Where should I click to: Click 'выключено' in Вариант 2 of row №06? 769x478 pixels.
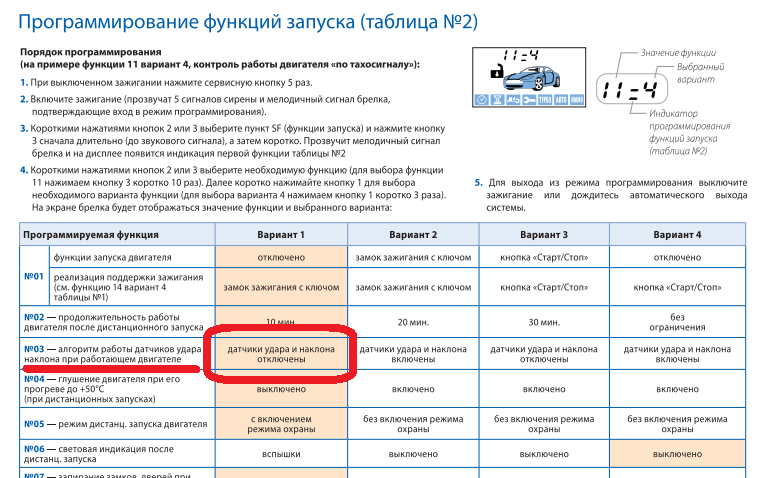pos(413,454)
